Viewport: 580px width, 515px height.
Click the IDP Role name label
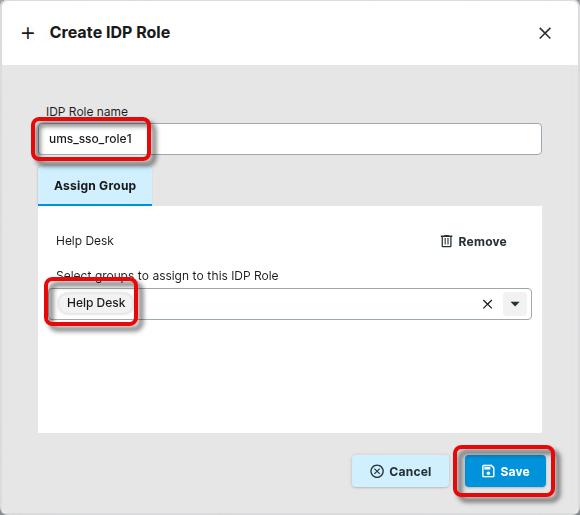(87, 111)
